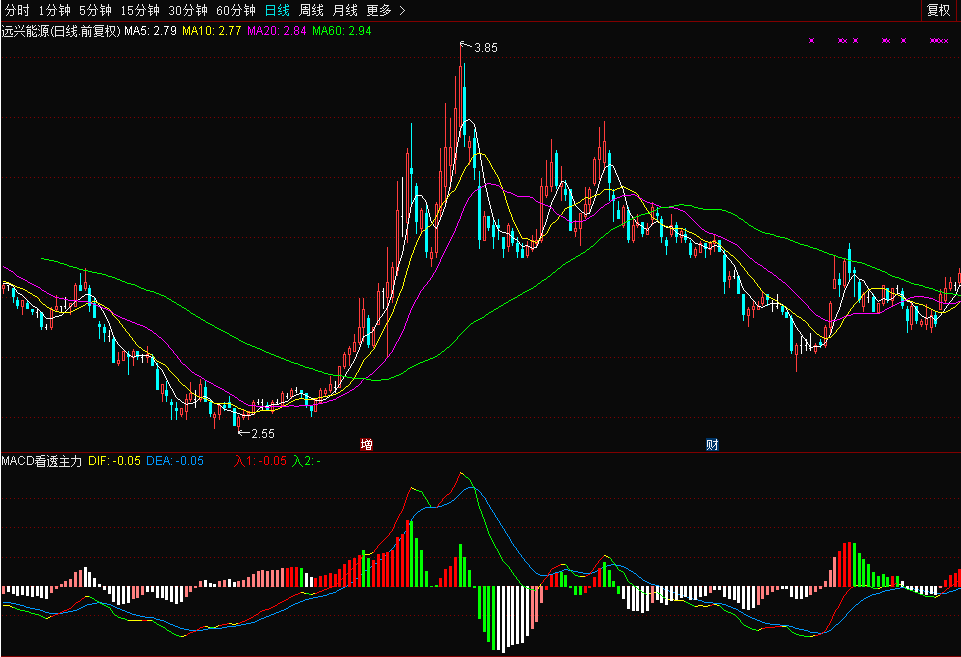Switch to the 周线 weekly chart tab

point(311,10)
